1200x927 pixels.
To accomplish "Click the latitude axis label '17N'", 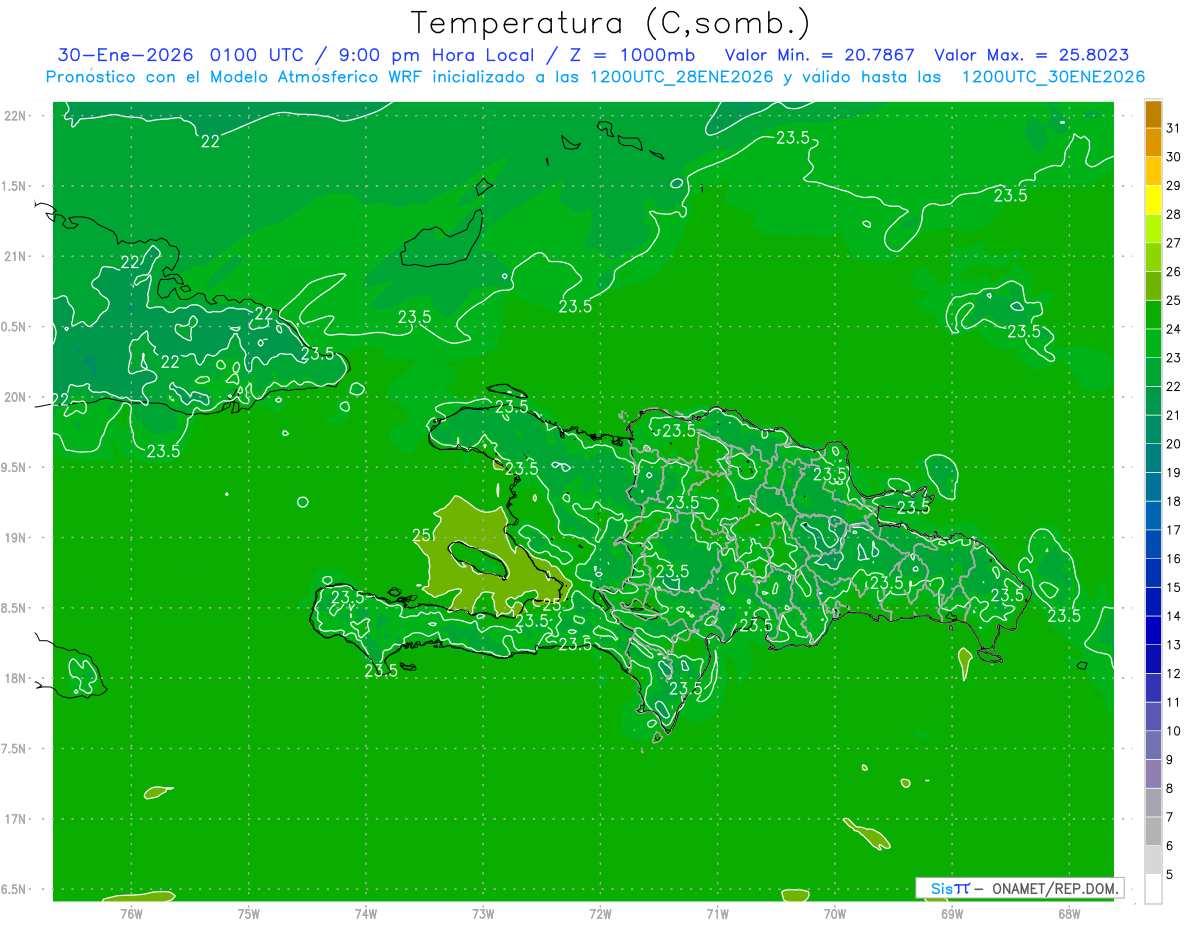I will (x=15, y=819).
